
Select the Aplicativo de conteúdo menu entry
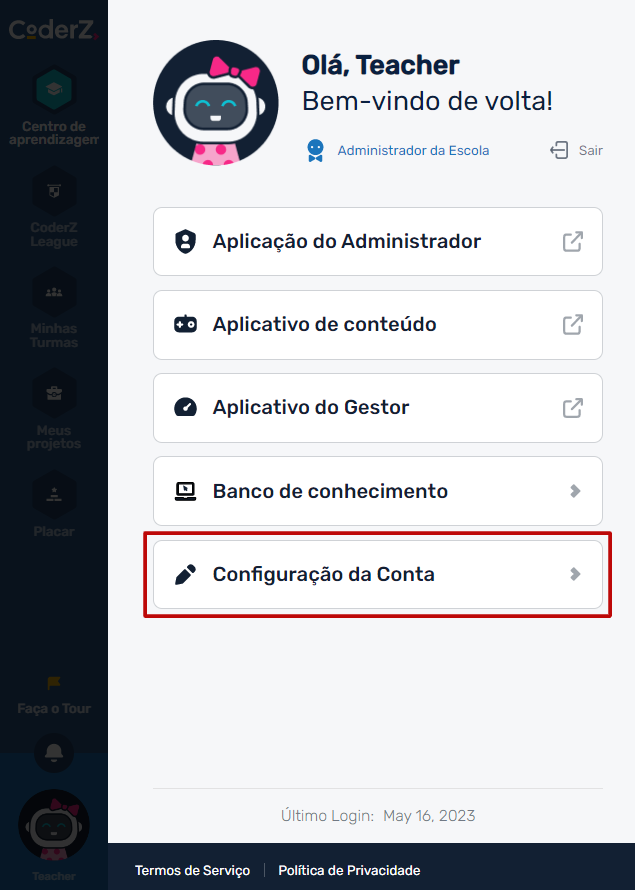coord(378,325)
